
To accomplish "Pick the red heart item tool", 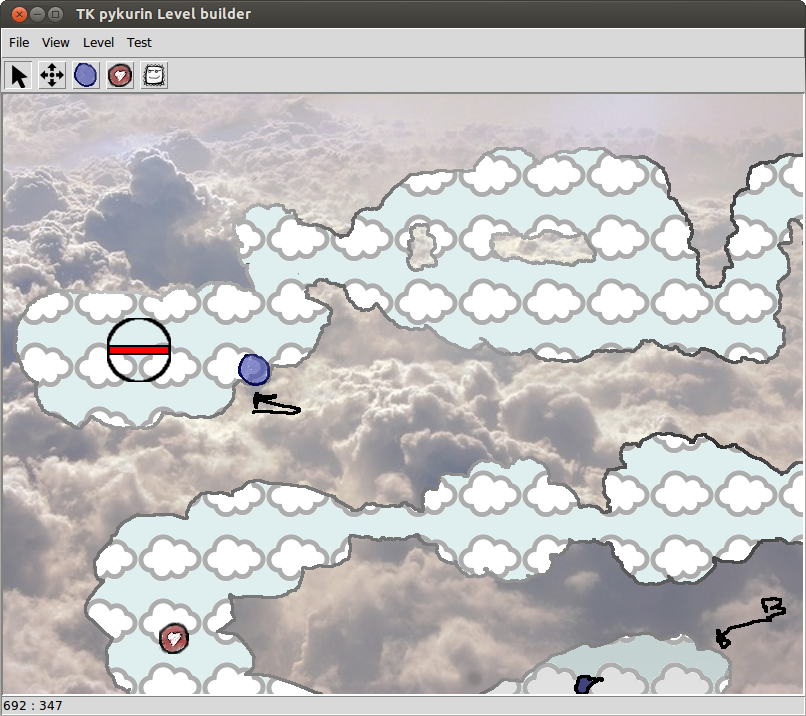I will (120, 76).
